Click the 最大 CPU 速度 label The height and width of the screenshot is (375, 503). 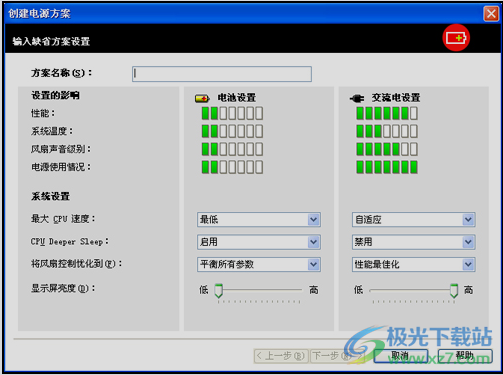pyautogui.click(x=63, y=219)
